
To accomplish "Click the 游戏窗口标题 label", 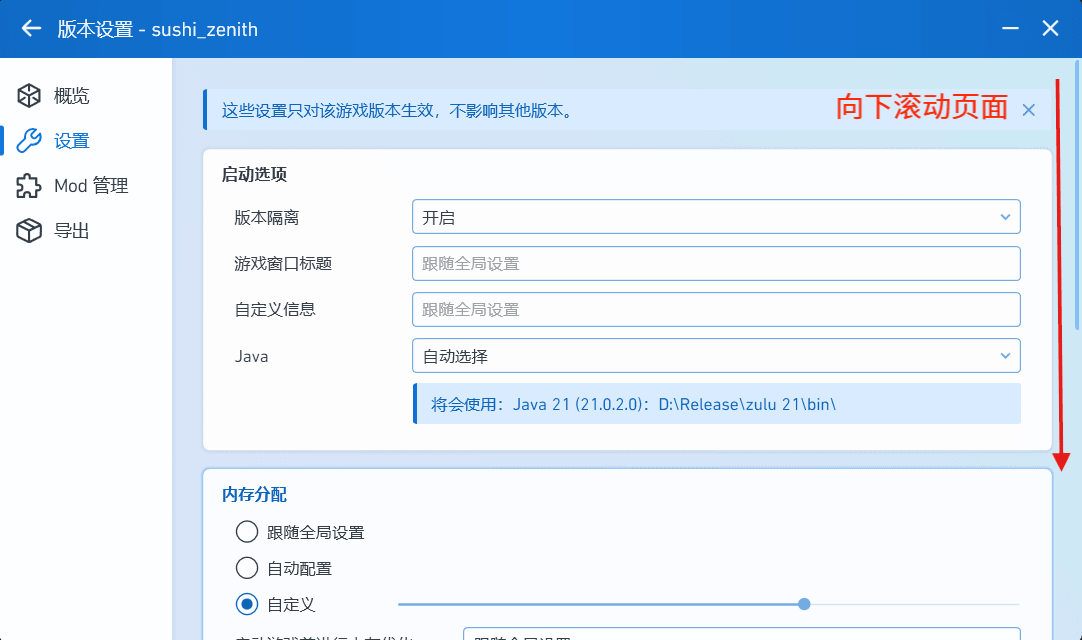I will point(283,264).
